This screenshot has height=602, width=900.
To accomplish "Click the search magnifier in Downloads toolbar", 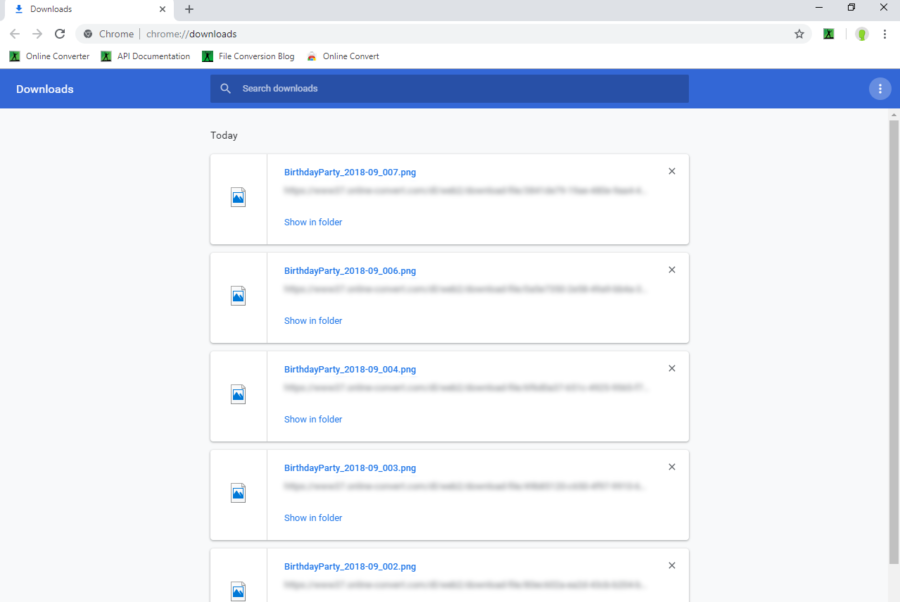I will pos(225,88).
